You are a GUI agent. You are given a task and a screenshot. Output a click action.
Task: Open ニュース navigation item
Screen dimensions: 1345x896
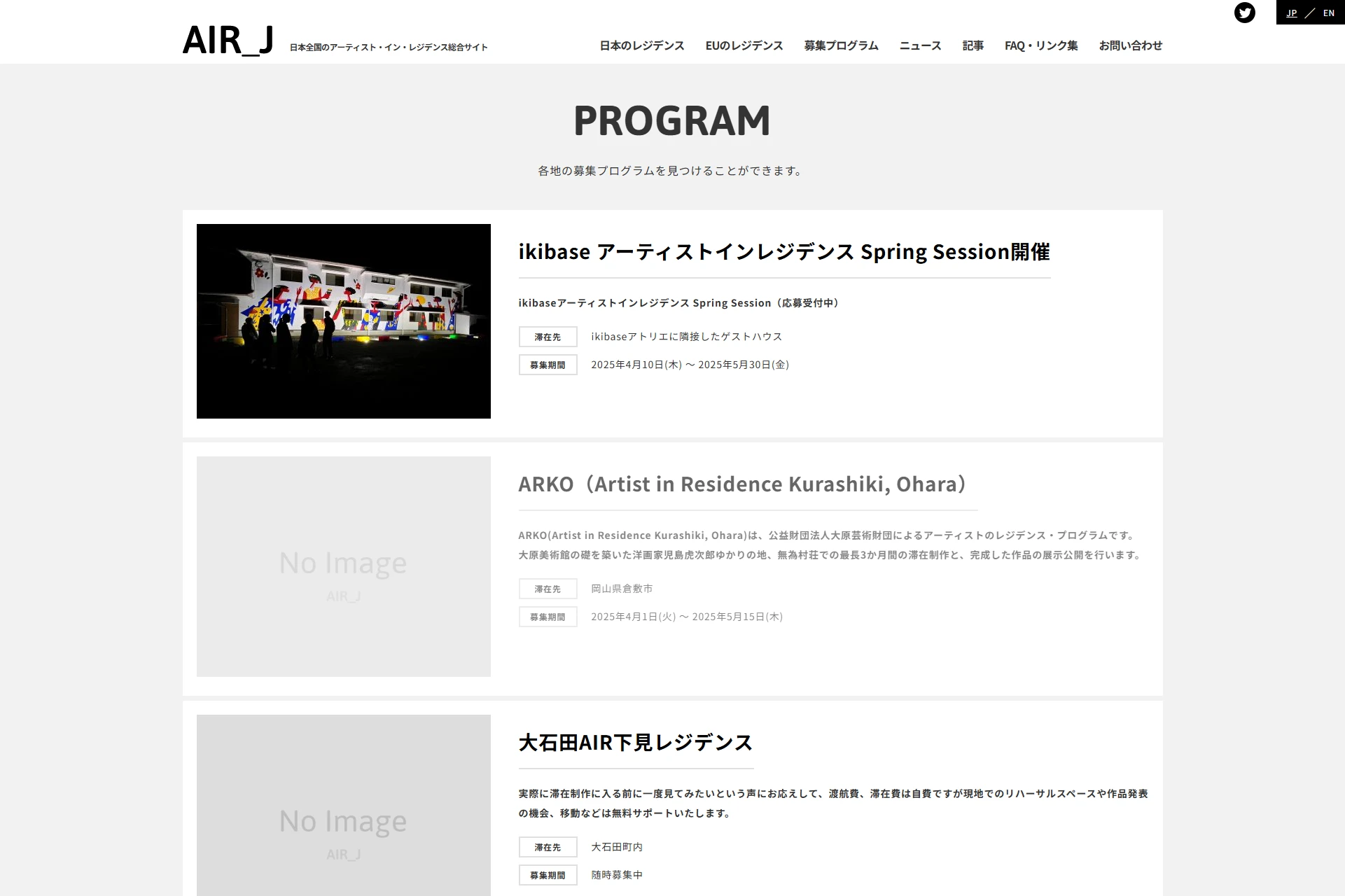pos(920,45)
